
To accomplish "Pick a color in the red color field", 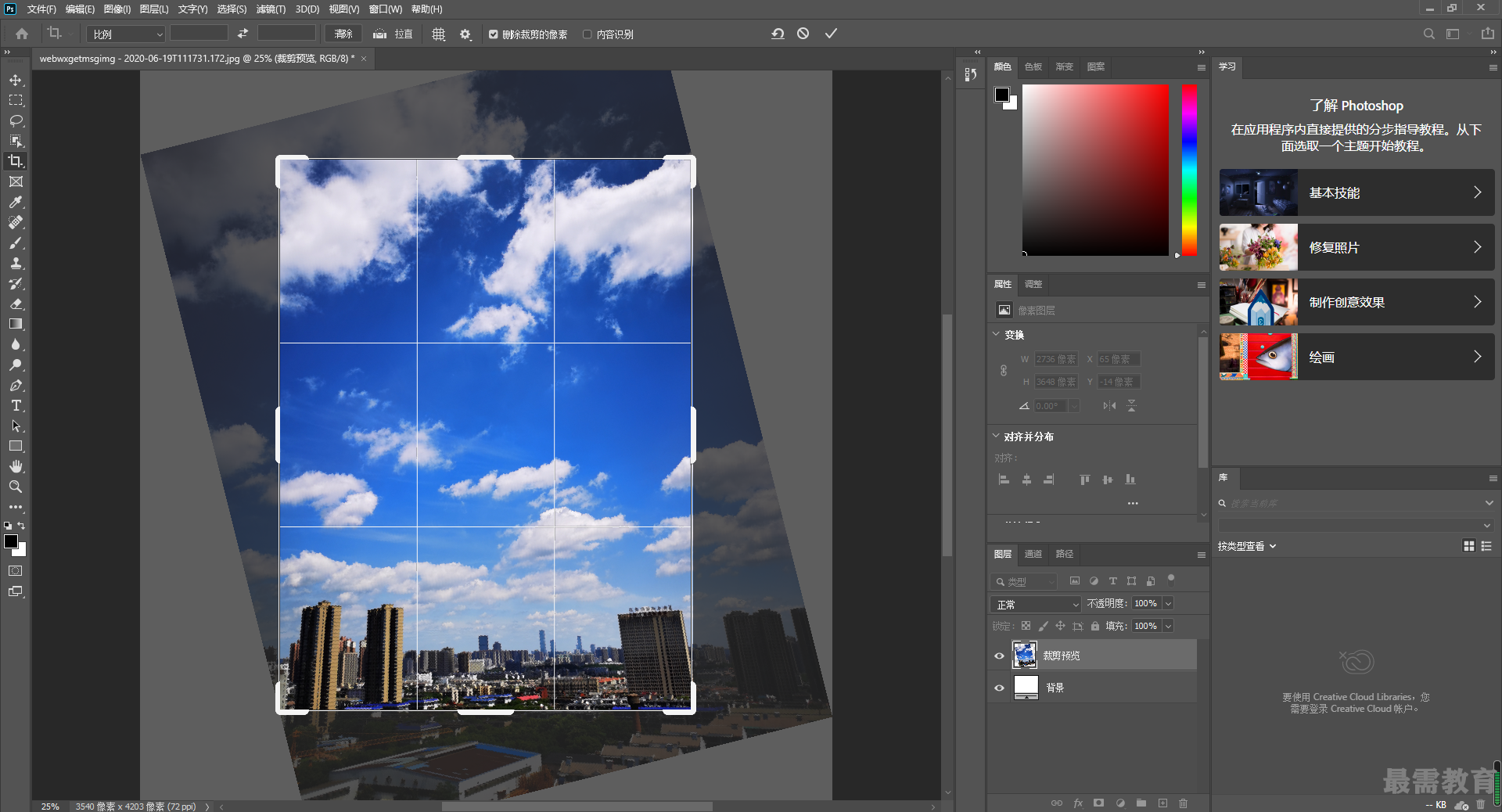I will pos(1095,170).
